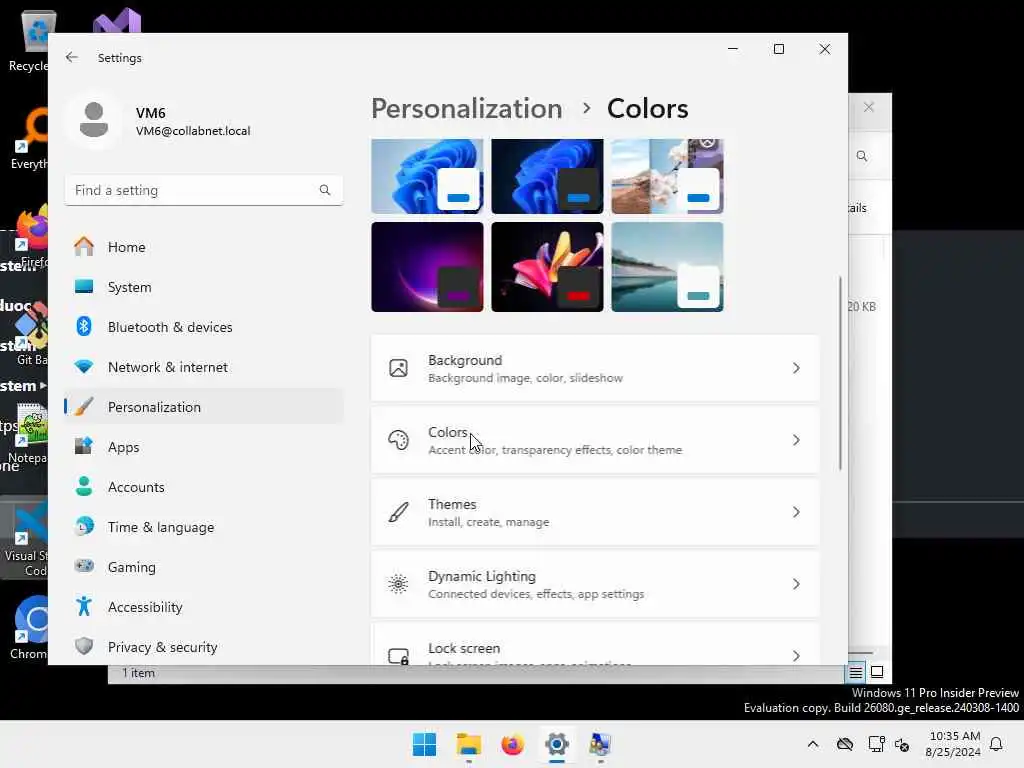Viewport: 1024px width, 768px height.
Task: Switch File Explorer to large icons view
Action: [877, 673]
